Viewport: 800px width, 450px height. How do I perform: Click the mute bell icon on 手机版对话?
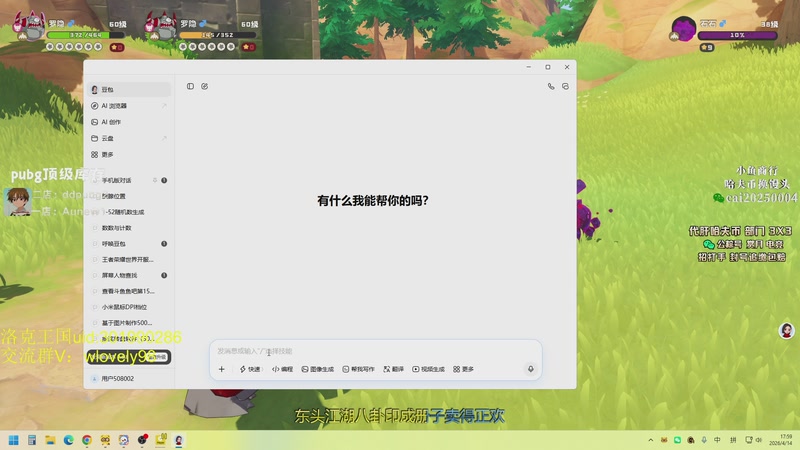point(155,180)
